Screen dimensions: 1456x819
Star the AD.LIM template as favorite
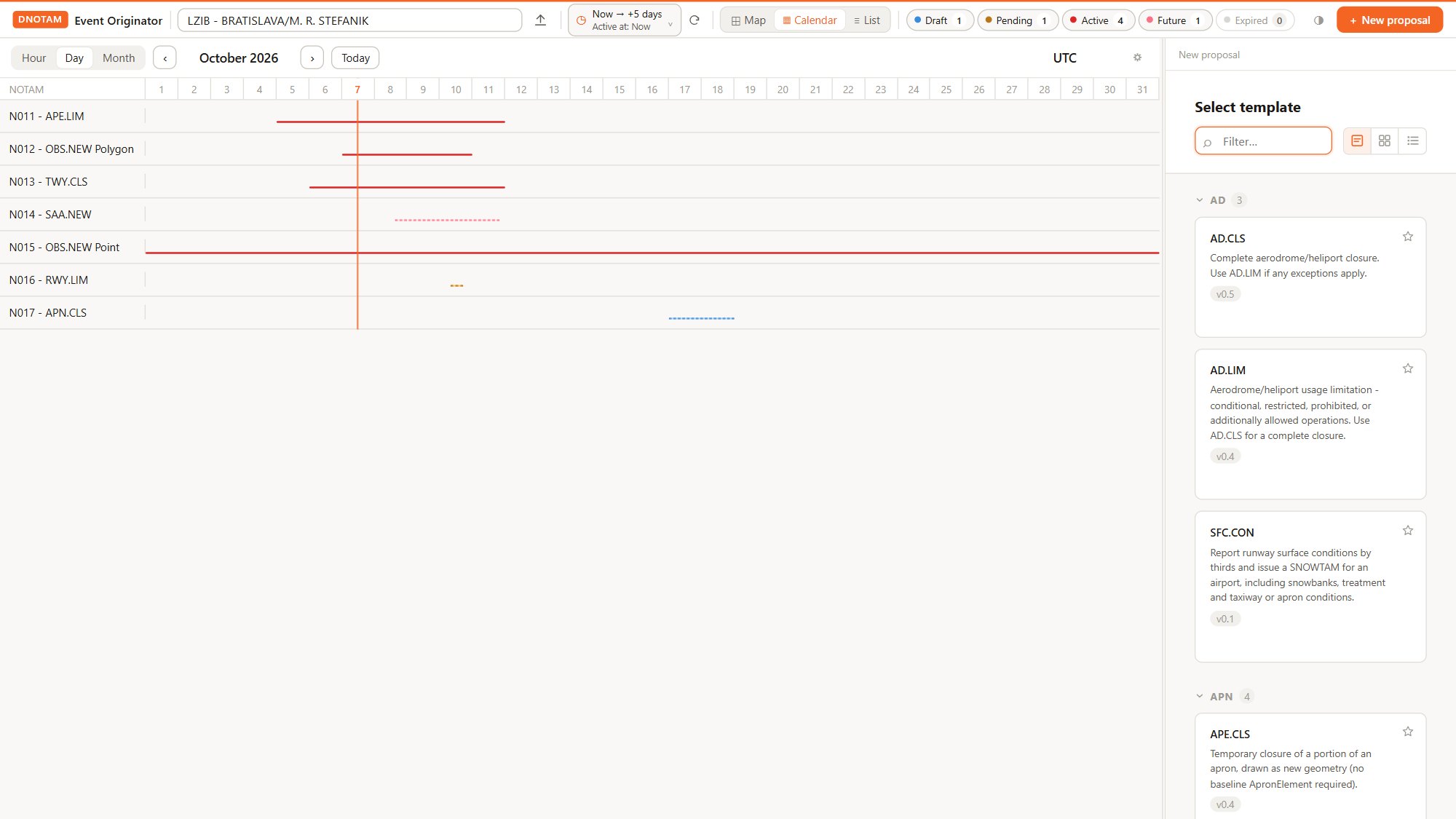1408,368
